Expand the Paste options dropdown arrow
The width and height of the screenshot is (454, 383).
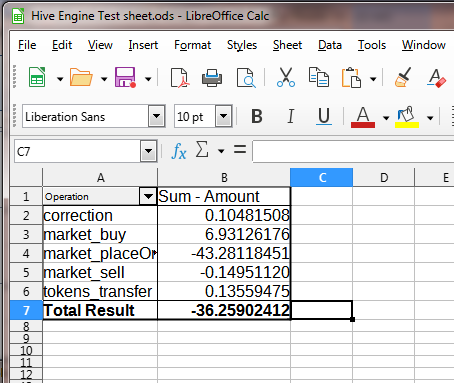click(x=373, y=79)
